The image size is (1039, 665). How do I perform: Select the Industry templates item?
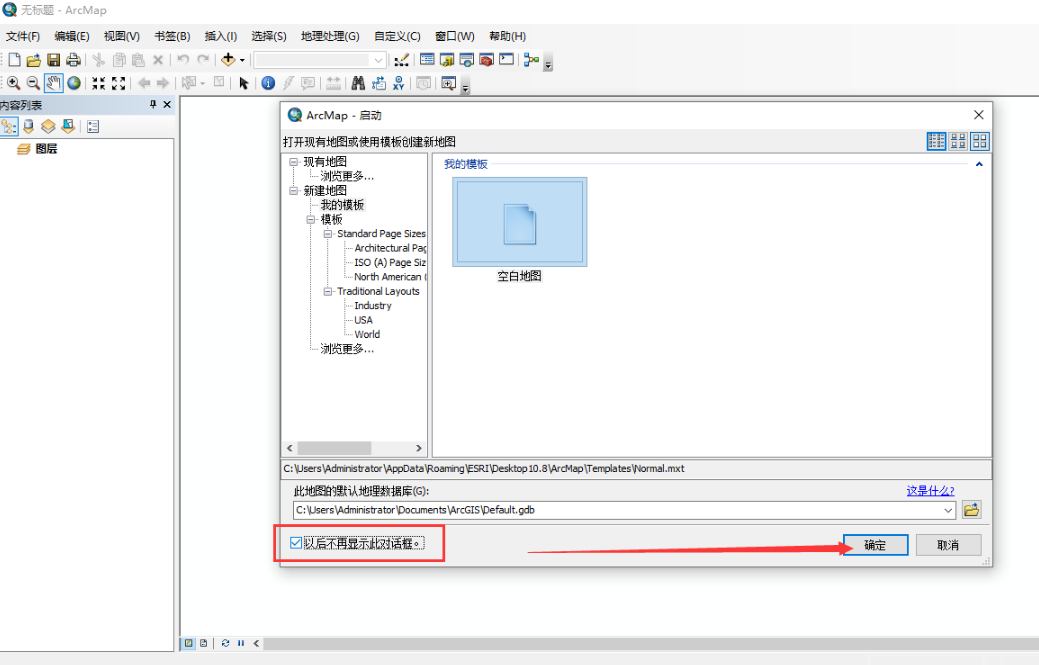coord(372,305)
